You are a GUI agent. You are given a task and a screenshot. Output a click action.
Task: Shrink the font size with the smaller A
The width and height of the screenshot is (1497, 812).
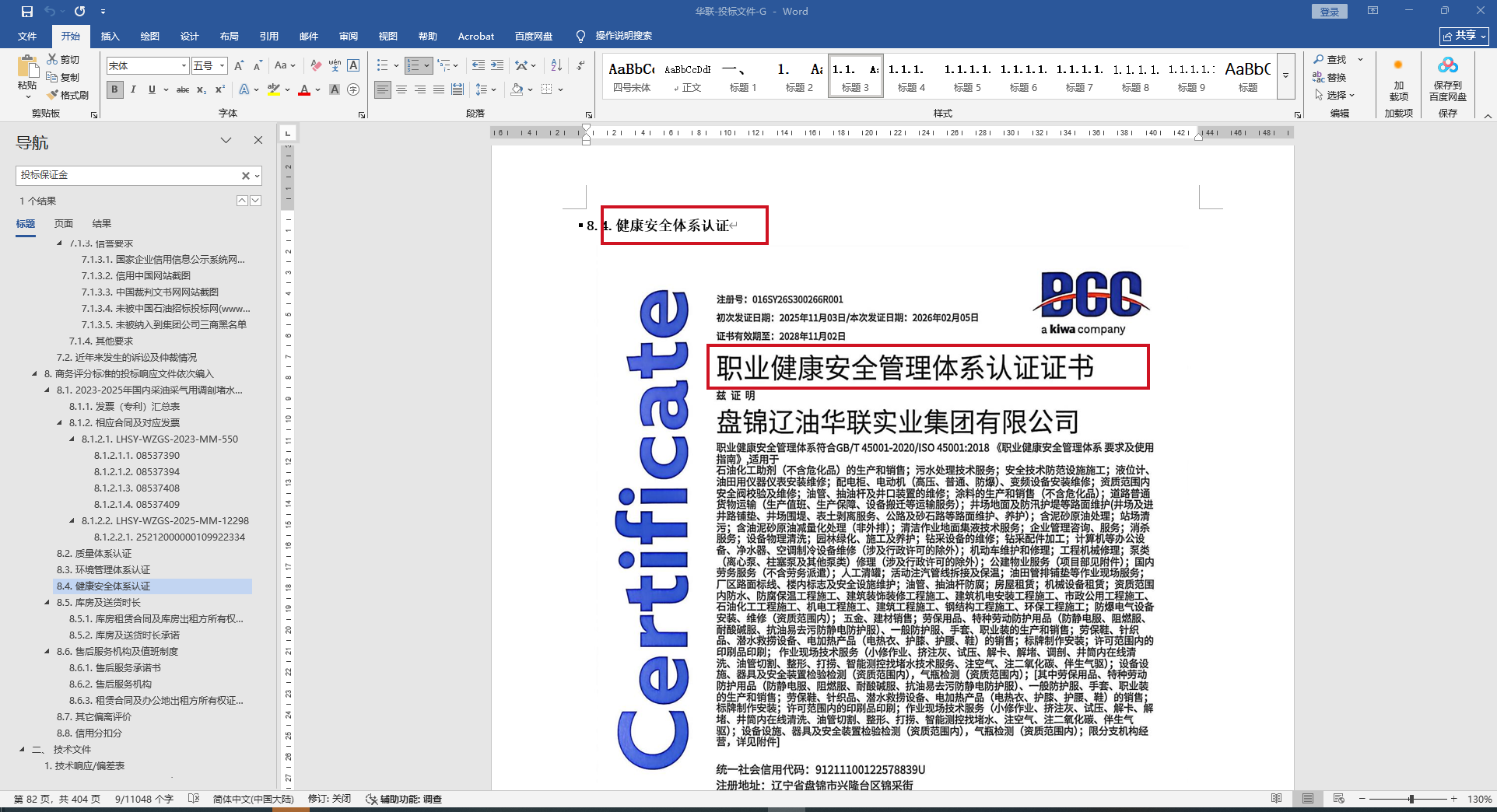[x=258, y=65]
